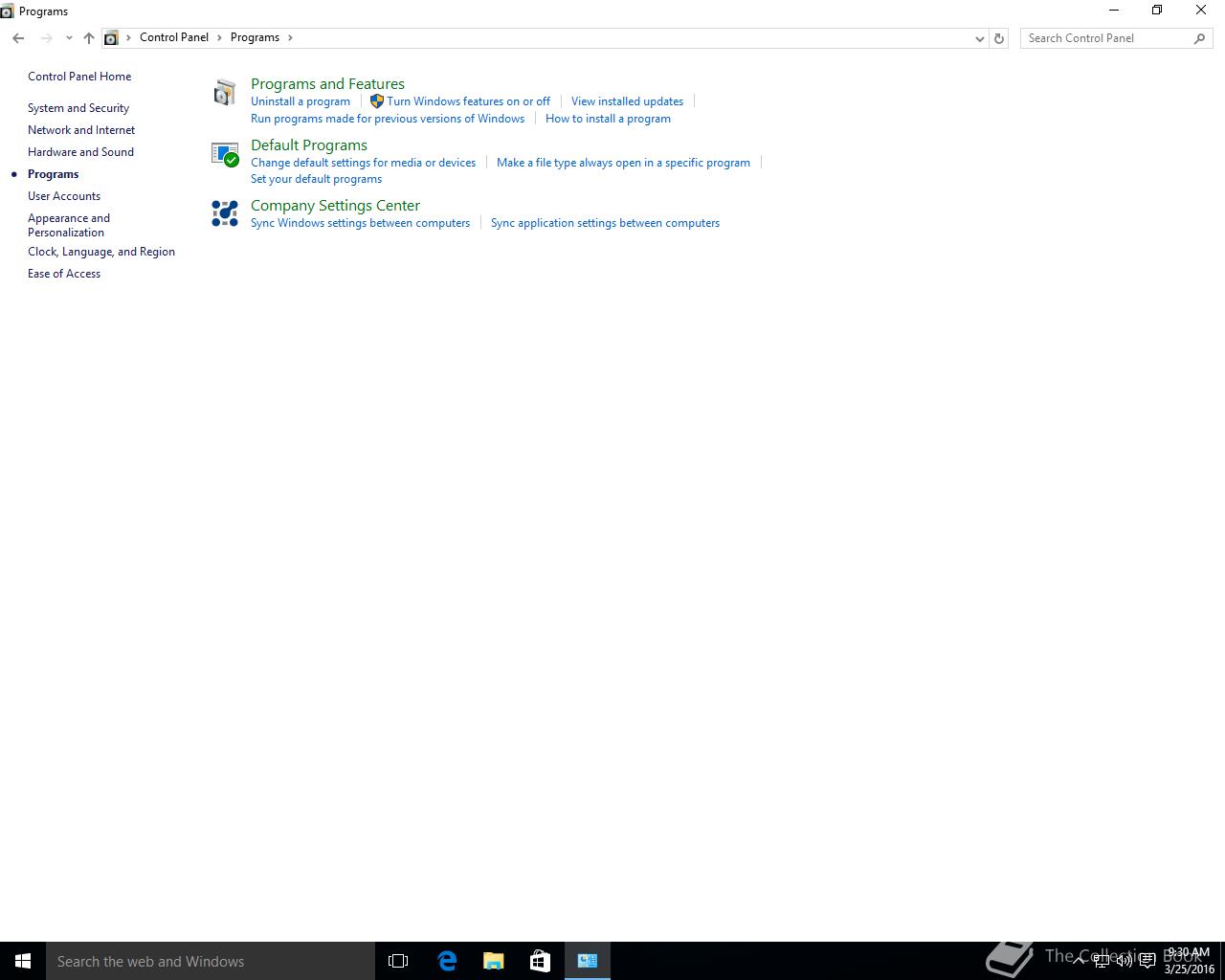Open Clock, Language, and Region
The image size is (1225, 980).
(101, 252)
